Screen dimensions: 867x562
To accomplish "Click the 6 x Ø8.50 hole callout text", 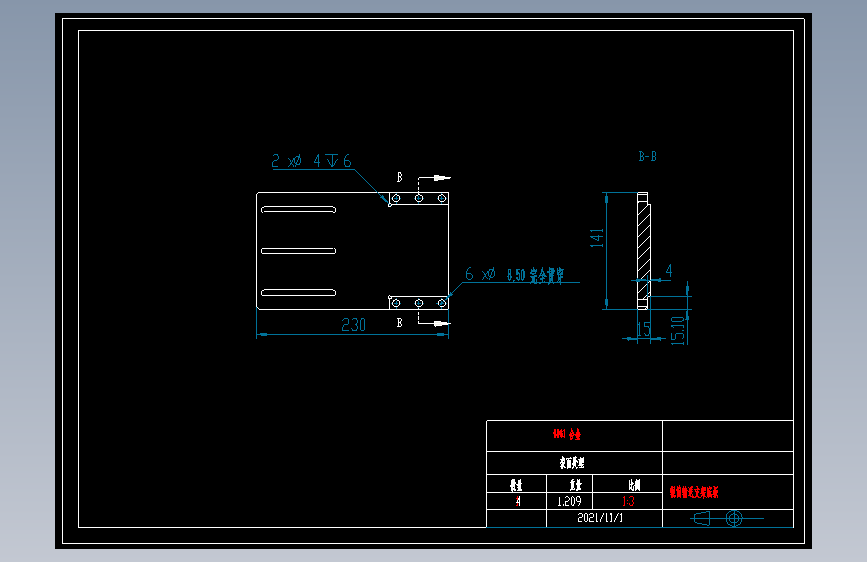I will (514, 274).
